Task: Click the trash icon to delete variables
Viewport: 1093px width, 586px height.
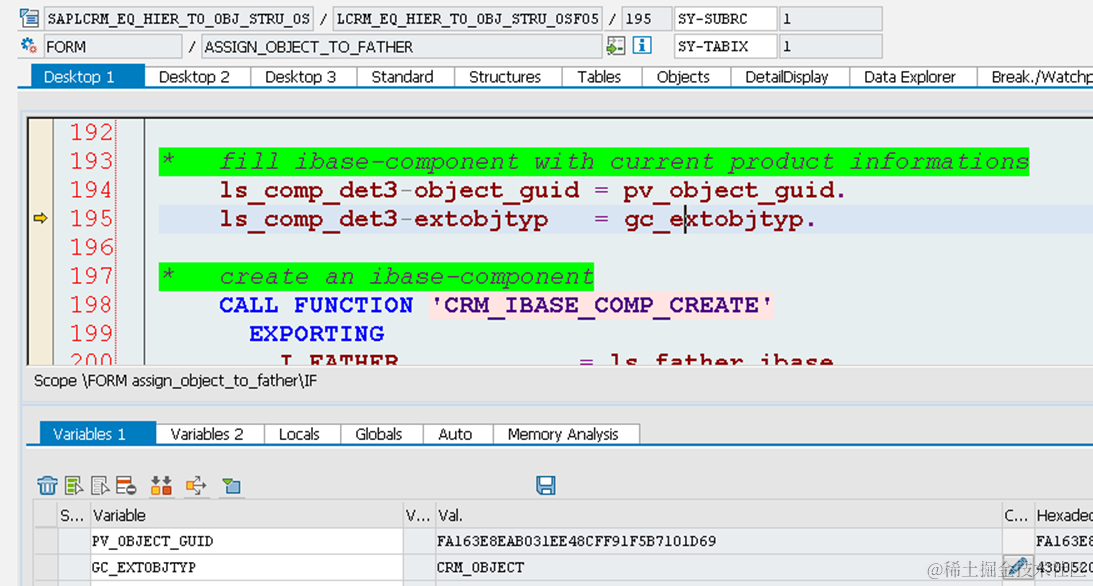Action: pyautogui.click(x=47, y=485)
